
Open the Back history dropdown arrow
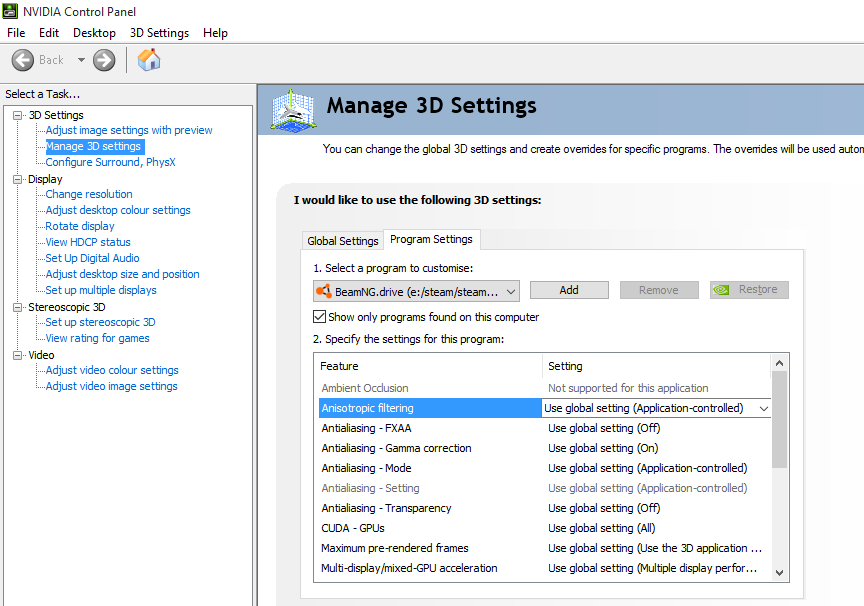tap(81, 59)
